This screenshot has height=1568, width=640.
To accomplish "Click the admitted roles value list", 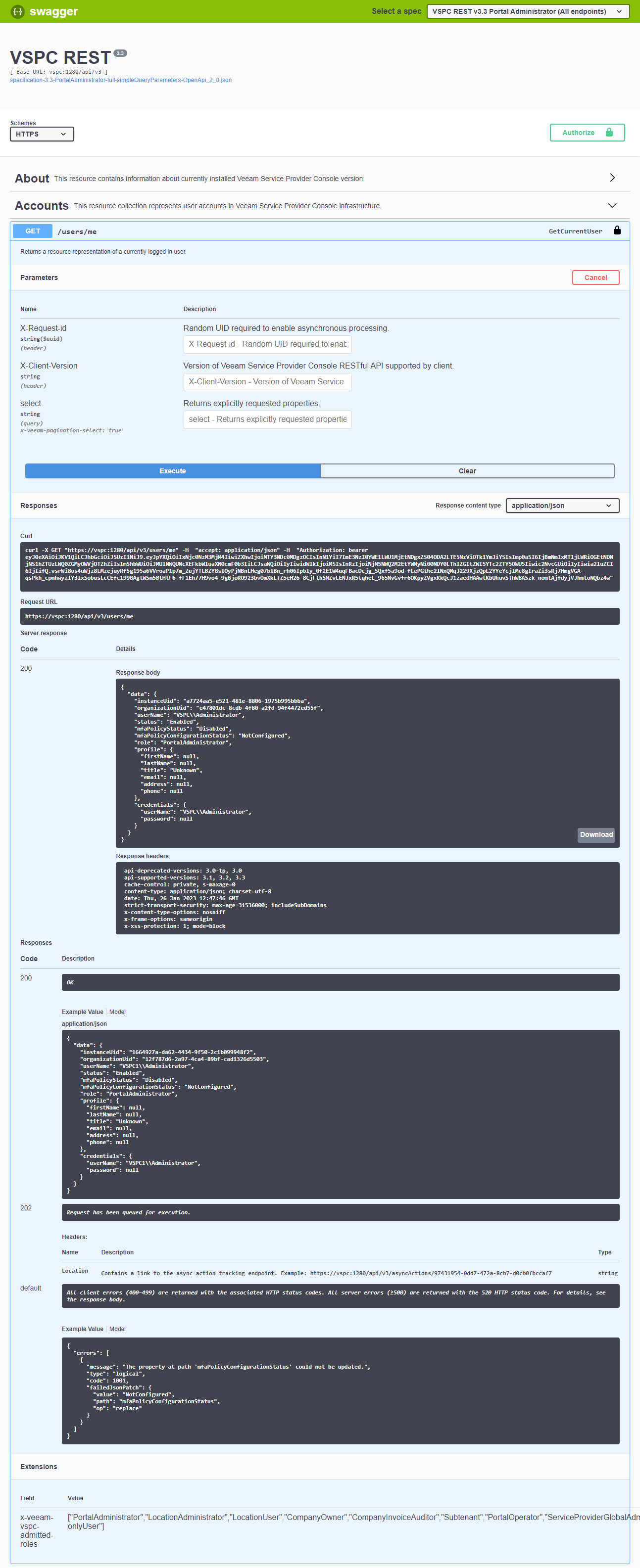I will tap(353, 1521).
